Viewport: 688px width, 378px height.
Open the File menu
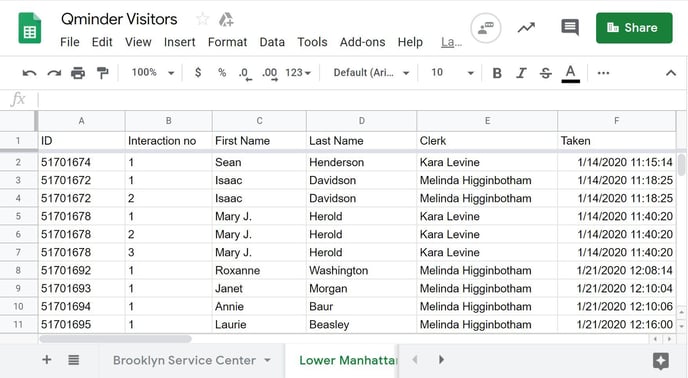pos(70,42)
